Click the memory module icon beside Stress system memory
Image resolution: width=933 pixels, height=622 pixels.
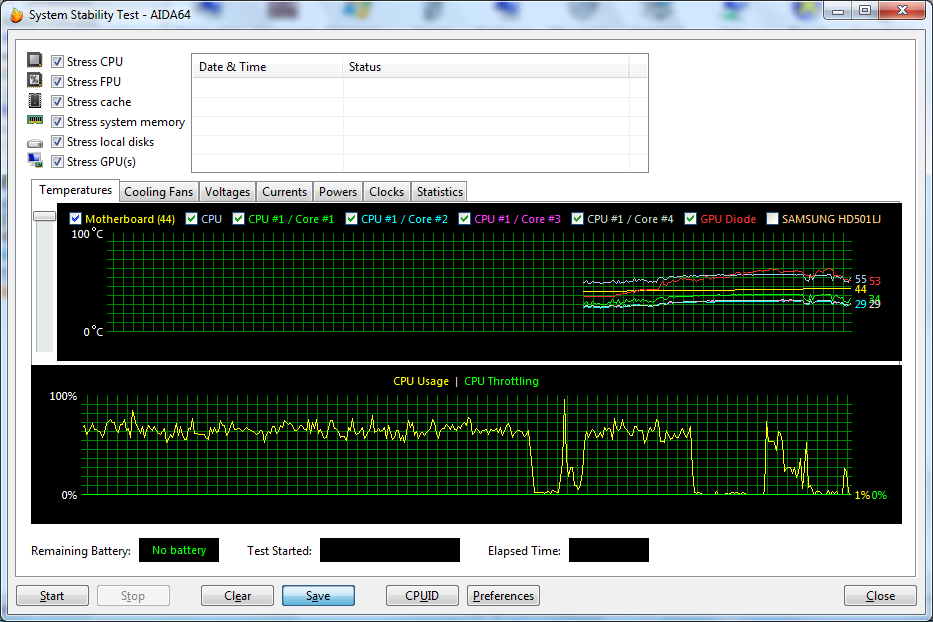[x=35, y=120]
